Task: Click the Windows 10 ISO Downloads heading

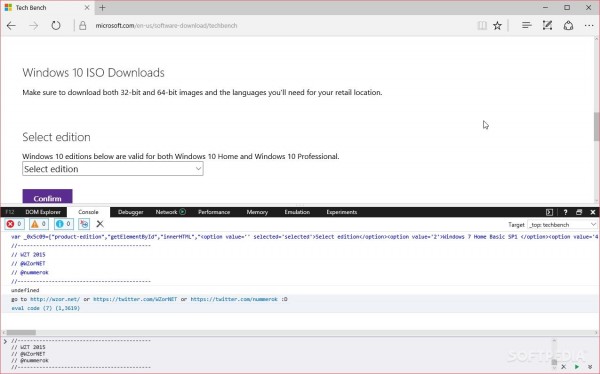Action: click(93, 73)
